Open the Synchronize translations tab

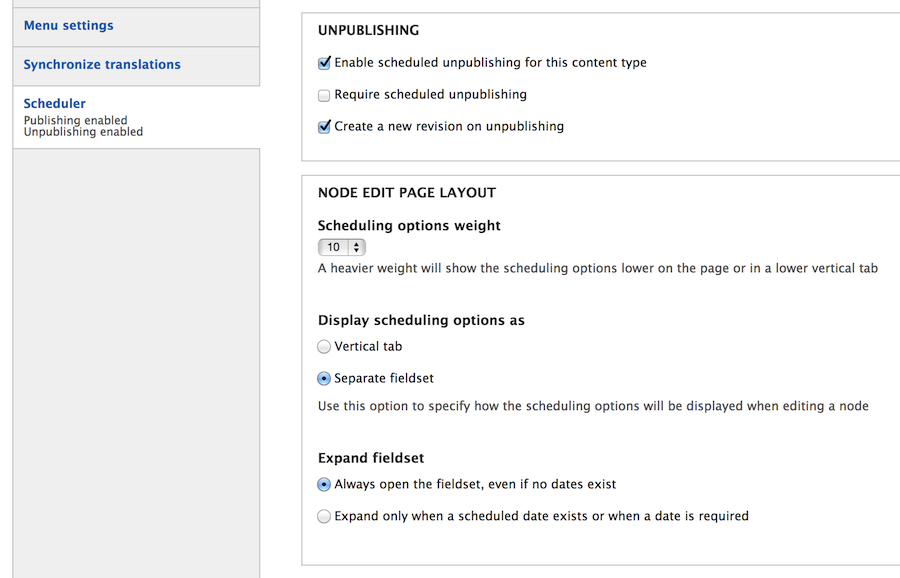coord(102,65)
